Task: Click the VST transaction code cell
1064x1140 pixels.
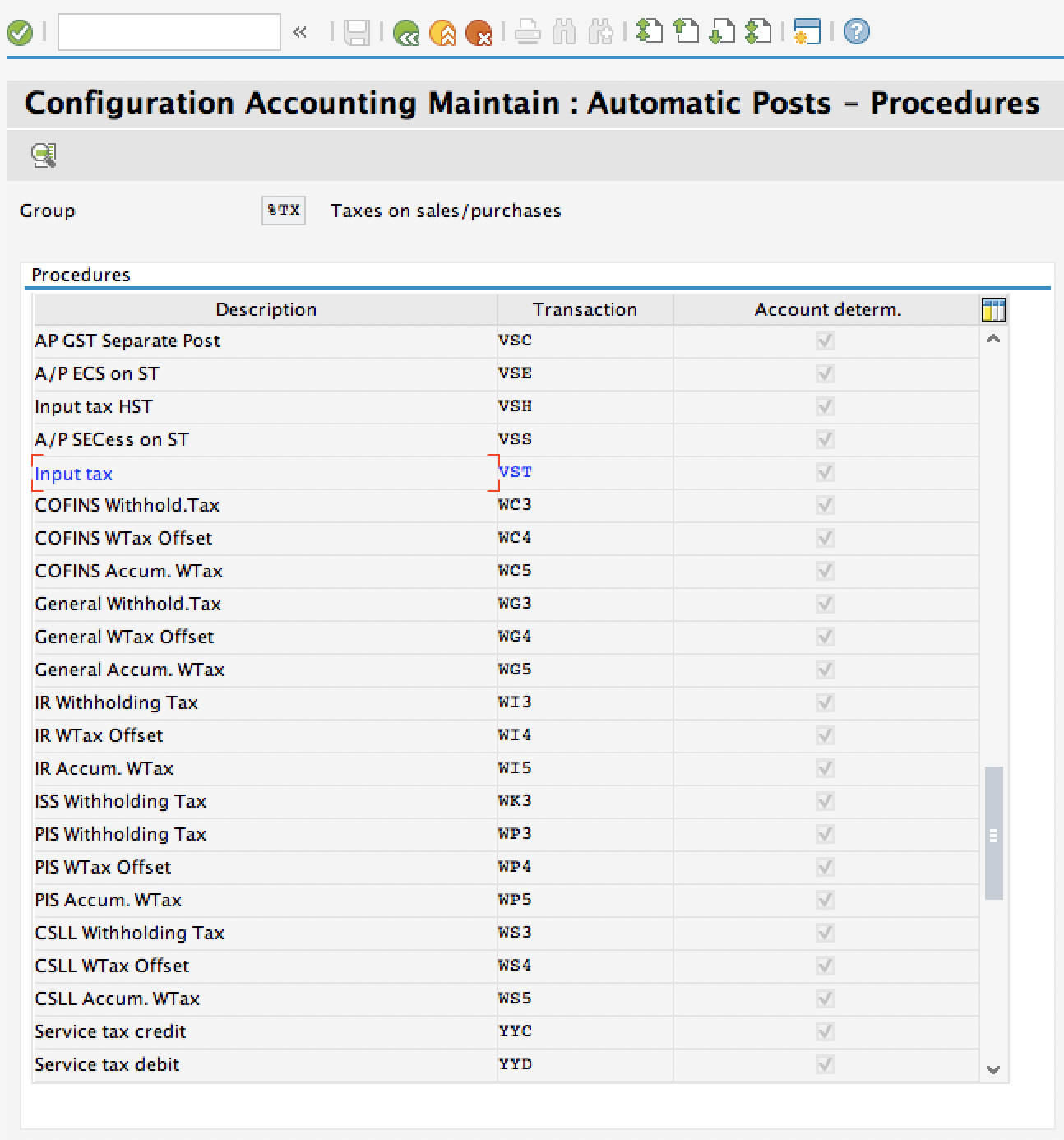Action: (585, 472)
